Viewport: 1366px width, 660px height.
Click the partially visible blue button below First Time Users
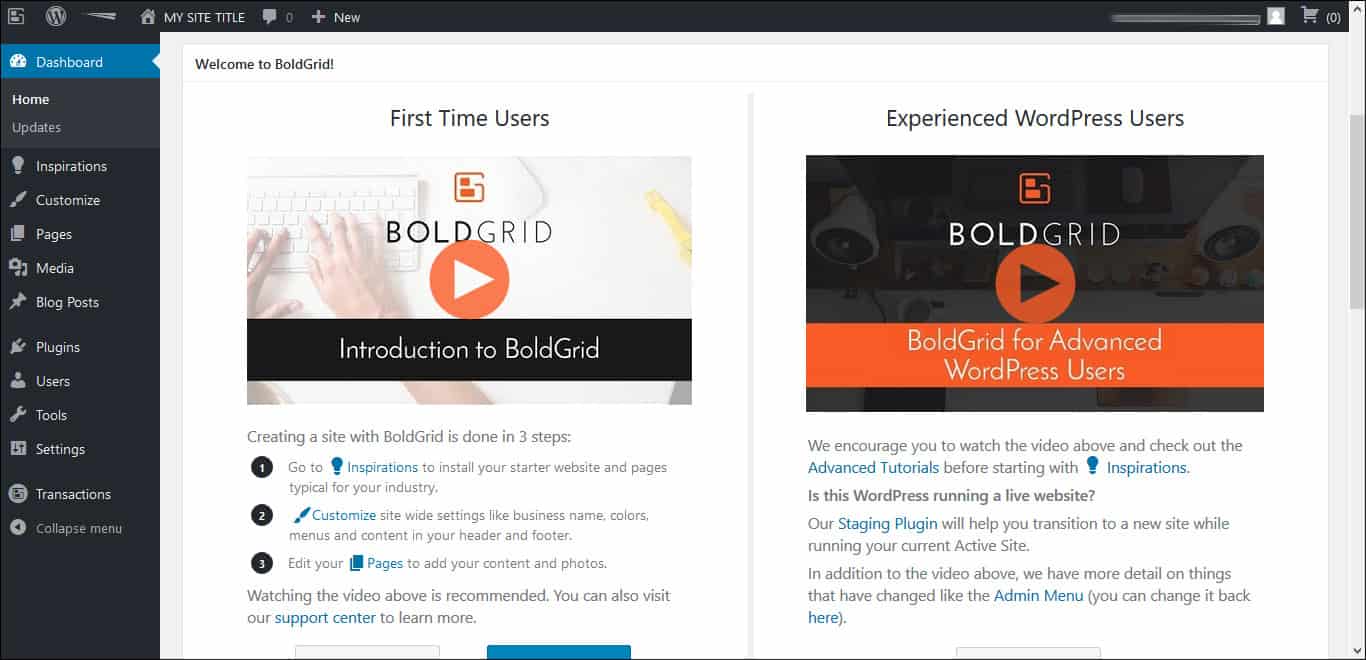[x=559, y=652]
